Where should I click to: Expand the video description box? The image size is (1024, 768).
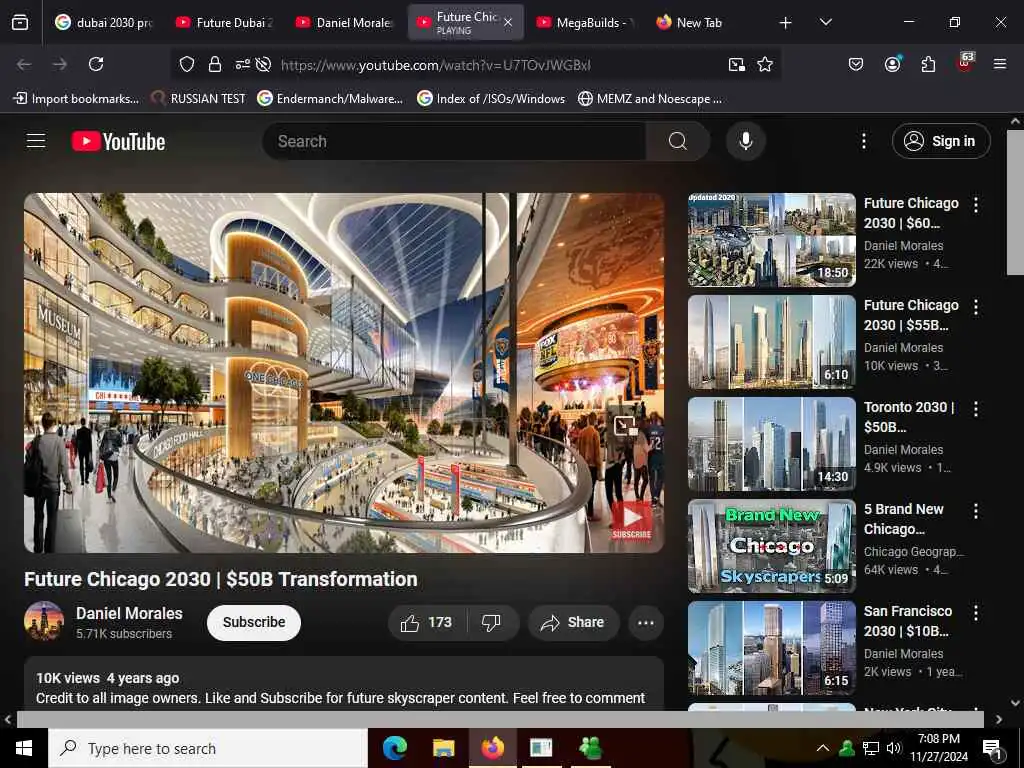click(344, 684)
